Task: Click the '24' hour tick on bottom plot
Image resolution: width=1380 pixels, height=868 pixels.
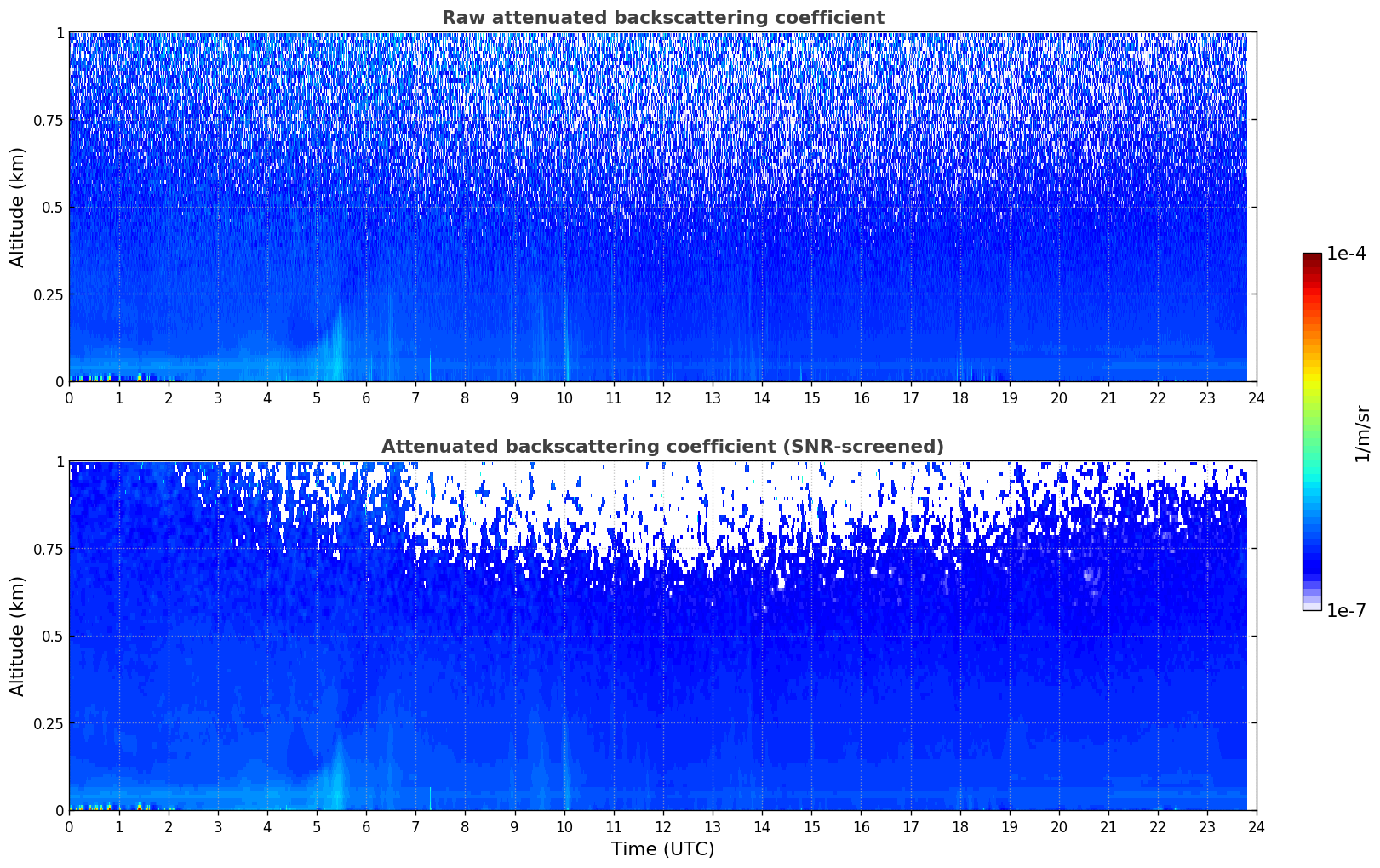Action: click(1257, 826)
